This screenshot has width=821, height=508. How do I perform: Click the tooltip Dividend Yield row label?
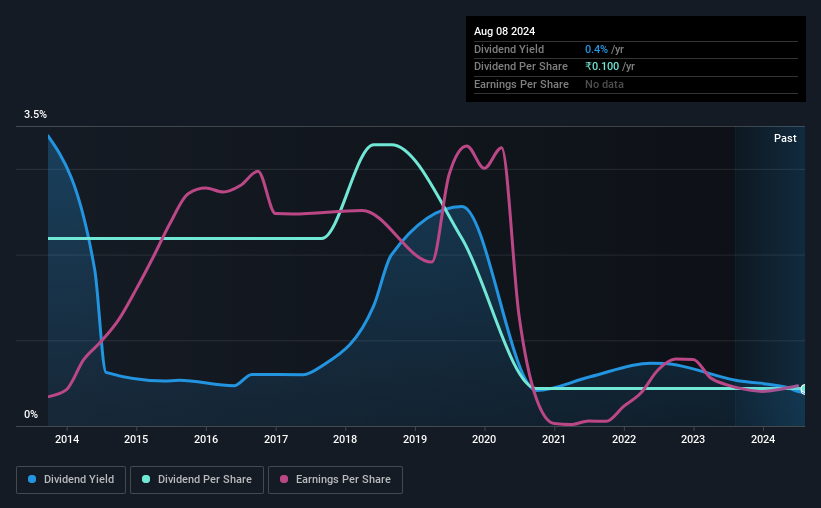[x=509, y=49]
